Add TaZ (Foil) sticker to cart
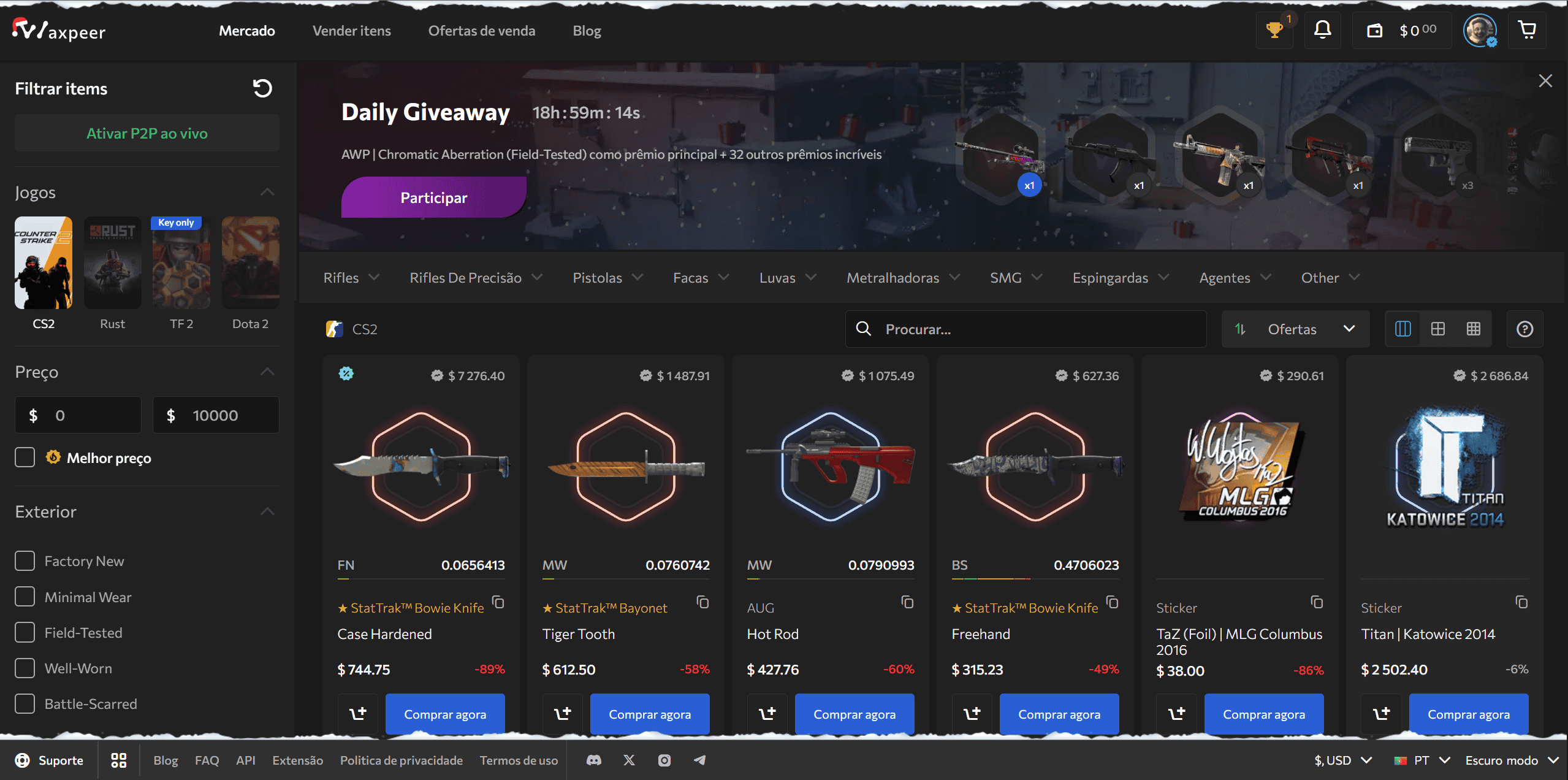The width and height of the screenshot is (1568, 780). [x=1177, y=714]
